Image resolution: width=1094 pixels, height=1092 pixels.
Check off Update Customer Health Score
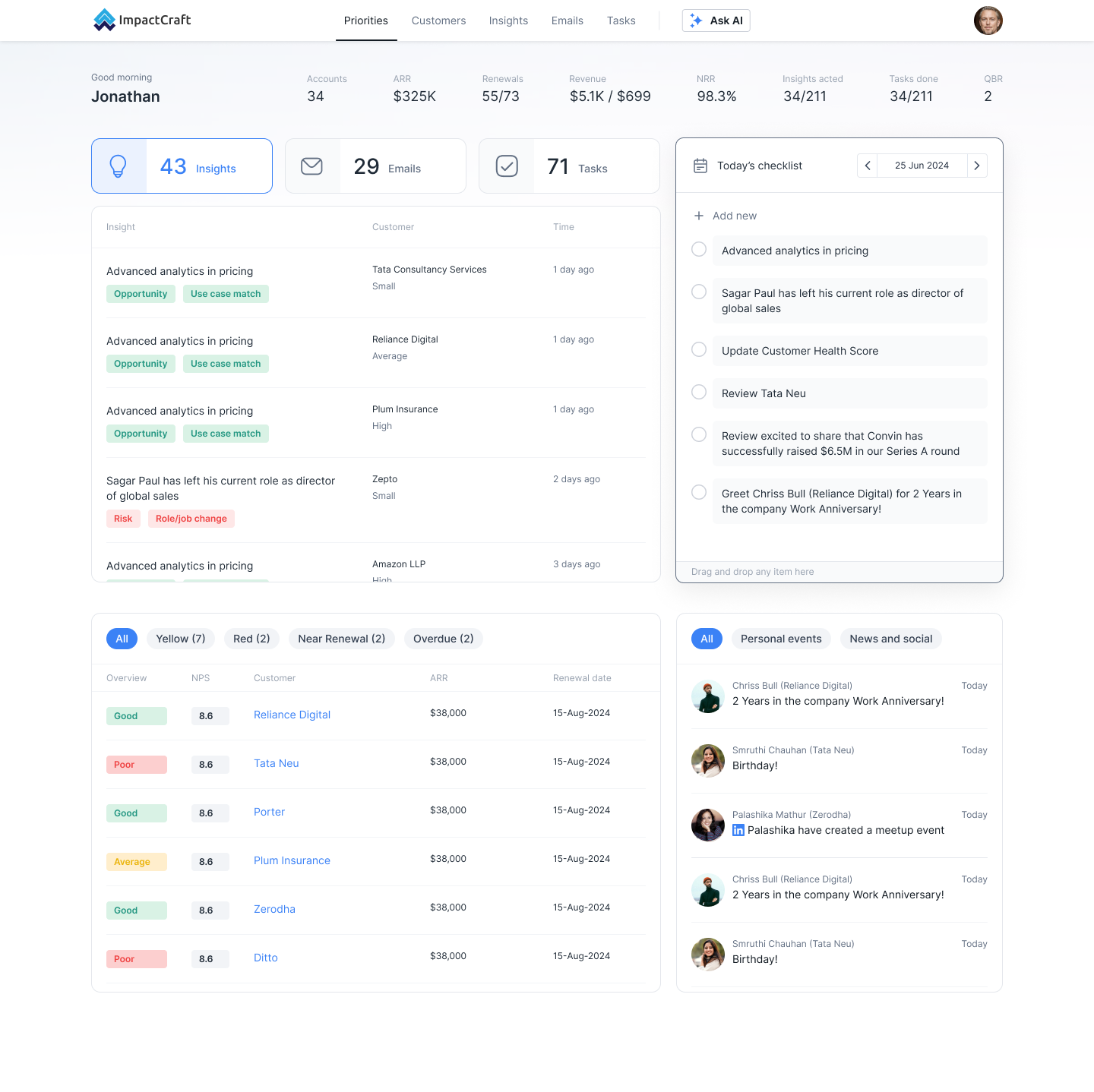tap(699, 349)
